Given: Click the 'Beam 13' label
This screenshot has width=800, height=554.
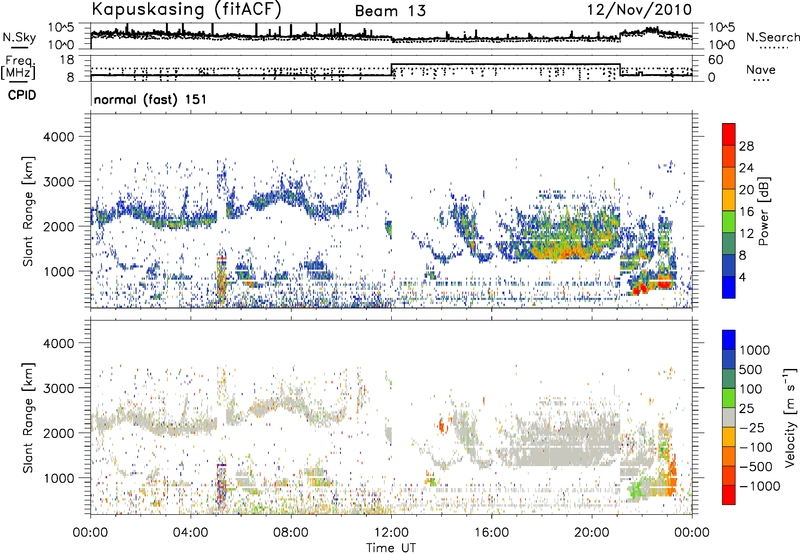Looking at the screenshot, I should pos(390,11).
